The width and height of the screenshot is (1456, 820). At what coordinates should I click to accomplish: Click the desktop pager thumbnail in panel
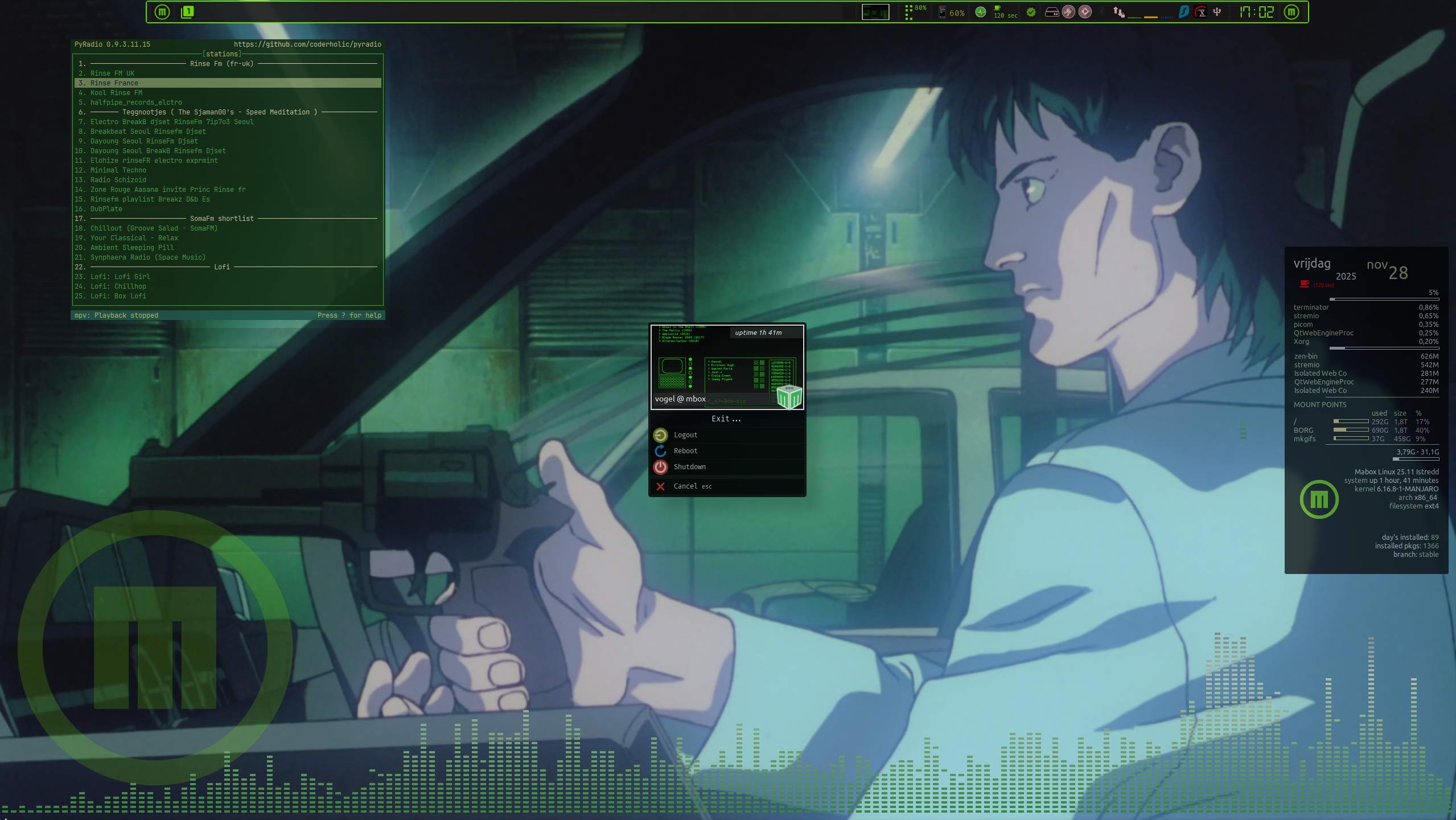coord(875,12)
